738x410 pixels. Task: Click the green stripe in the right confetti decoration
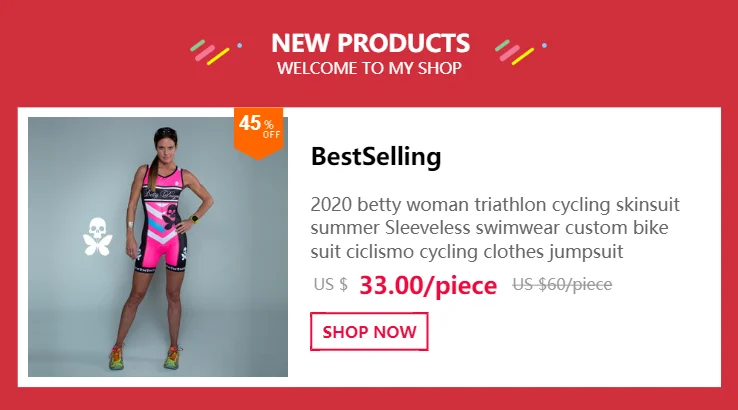point(502,46)
